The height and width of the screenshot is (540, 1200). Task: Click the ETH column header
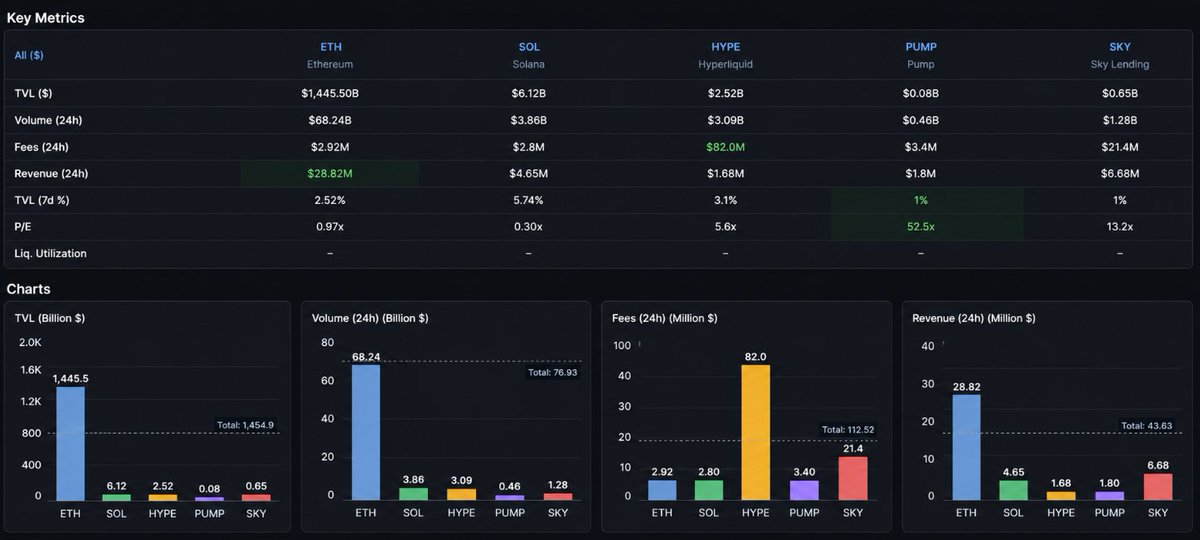pyautogui.click(x=330, y=47)
